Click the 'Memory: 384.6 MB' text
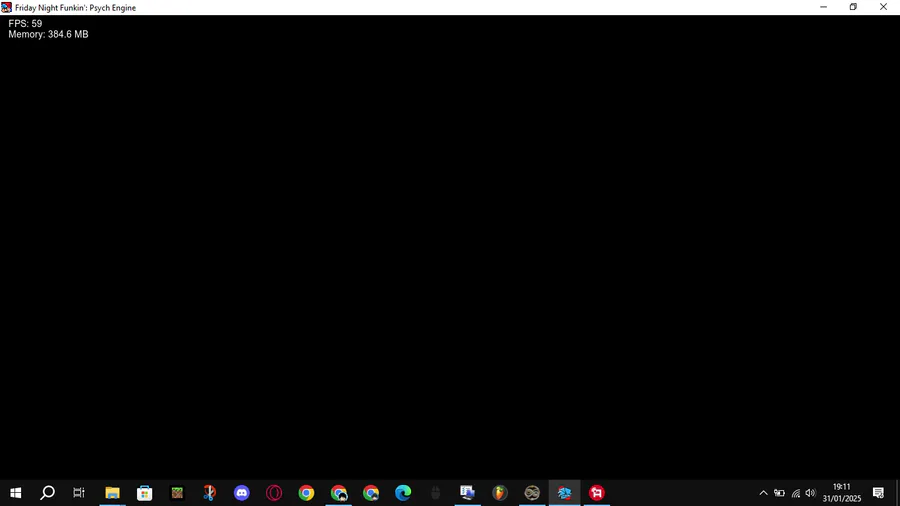This screenshot has width=900, height=506. (x=48, y=34)
